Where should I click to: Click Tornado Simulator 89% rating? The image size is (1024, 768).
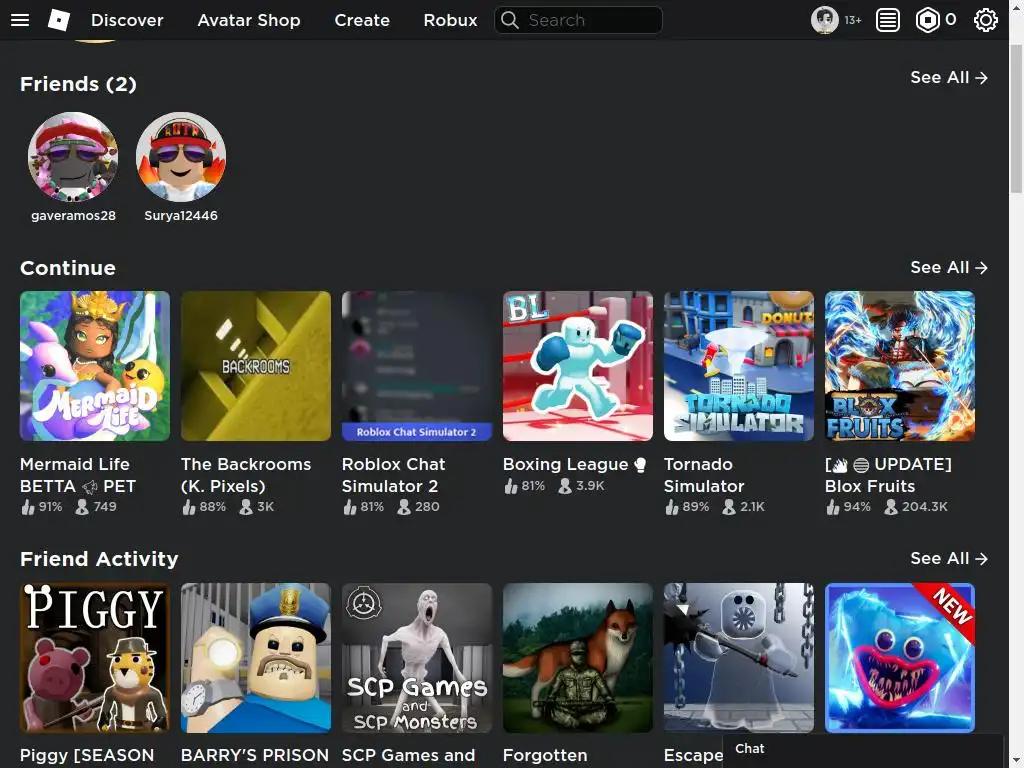(687, 507)
